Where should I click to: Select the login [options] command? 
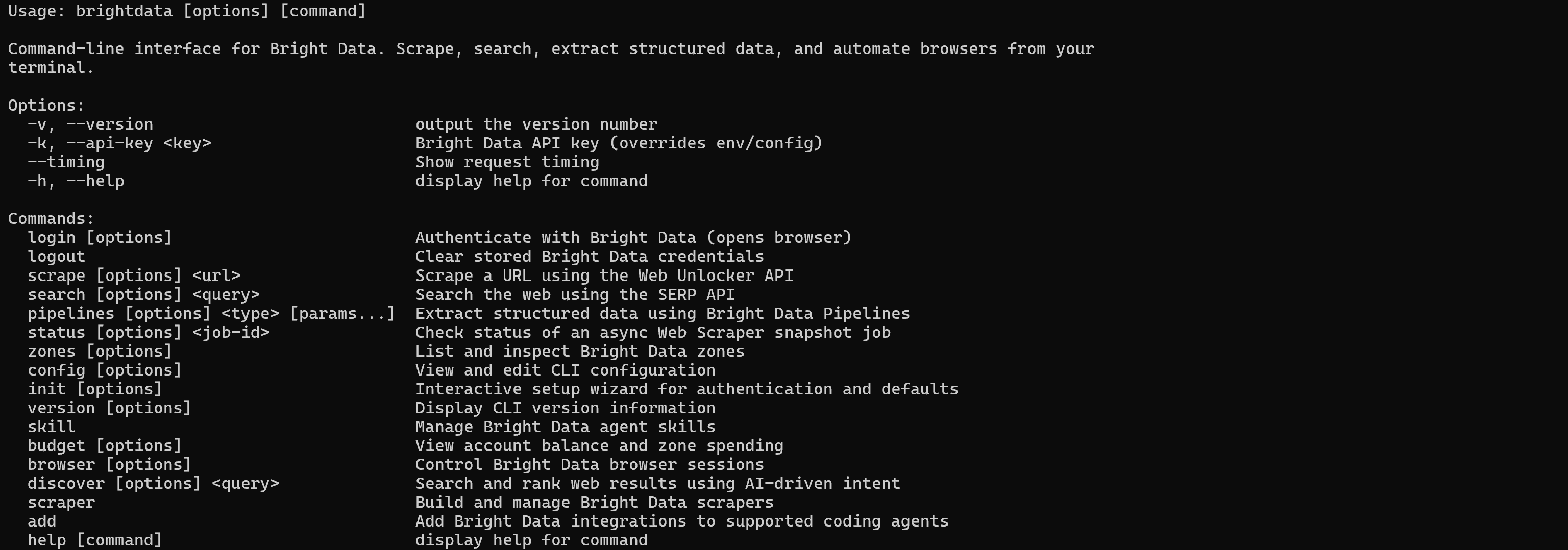tap(100, 237)
